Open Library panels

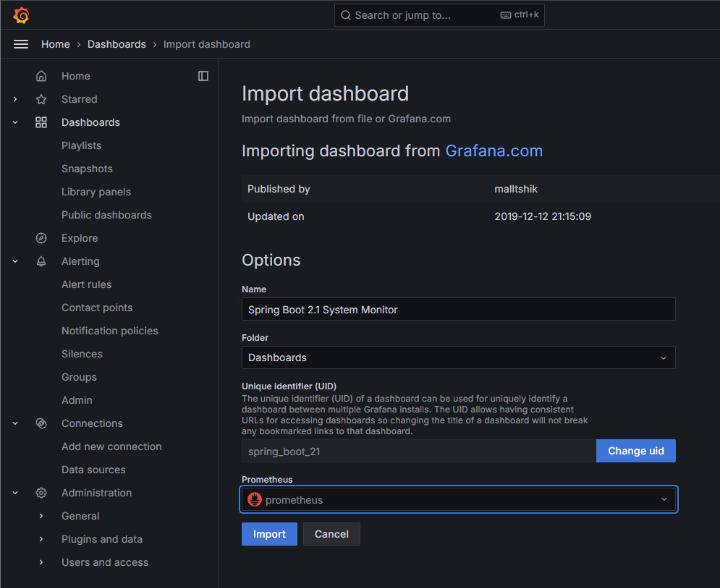pyautogui.click(x=96, y=192)
